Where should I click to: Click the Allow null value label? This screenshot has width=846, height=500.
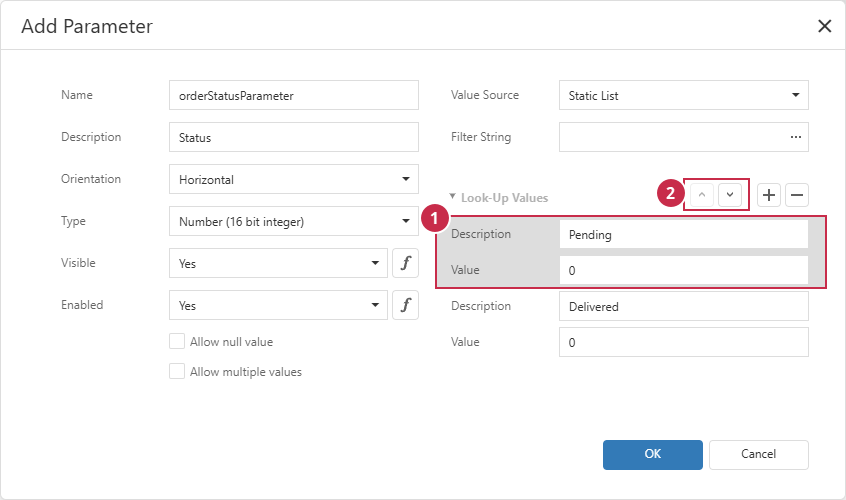pos(231,342)
